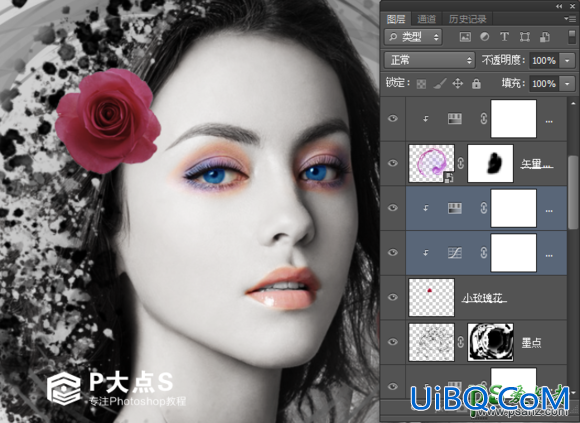
Task: Select the 小玫瑰花 layer thumbnail
Action: tap(431, 298)
